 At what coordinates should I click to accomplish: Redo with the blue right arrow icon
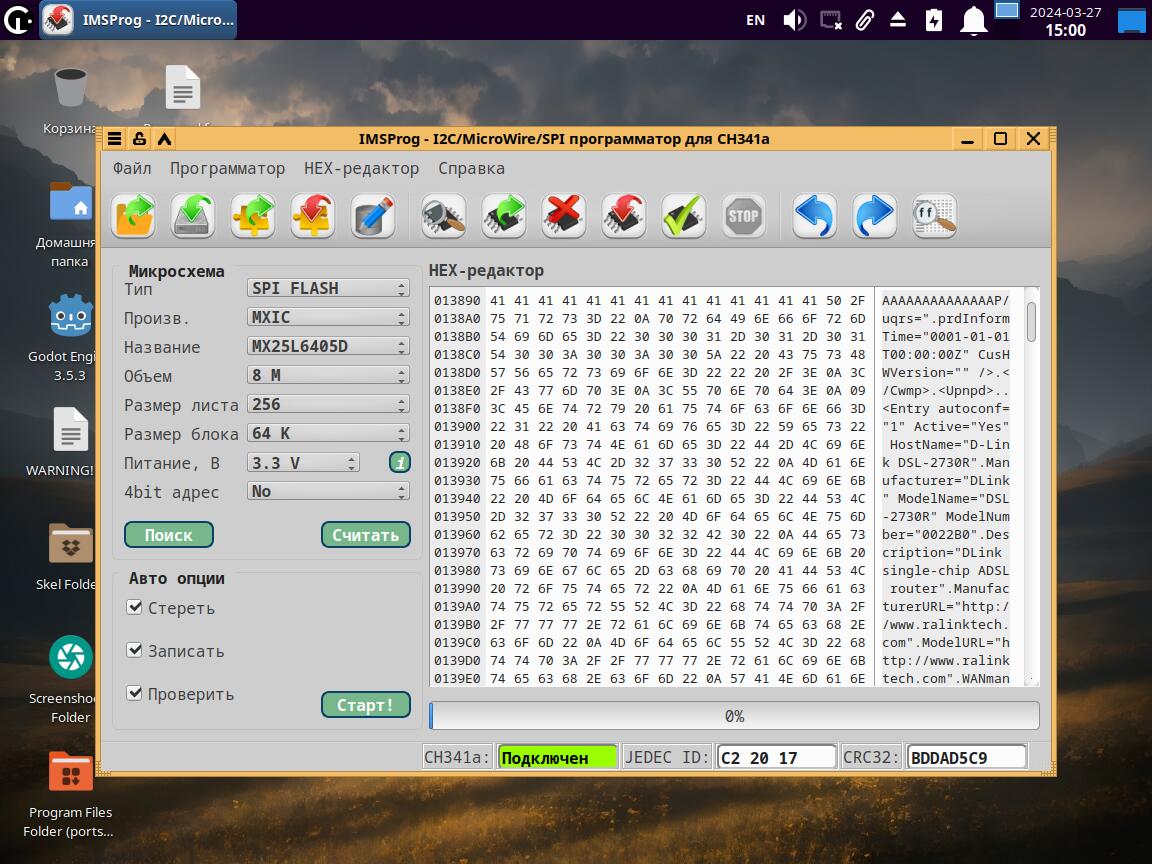pos(874,216)
